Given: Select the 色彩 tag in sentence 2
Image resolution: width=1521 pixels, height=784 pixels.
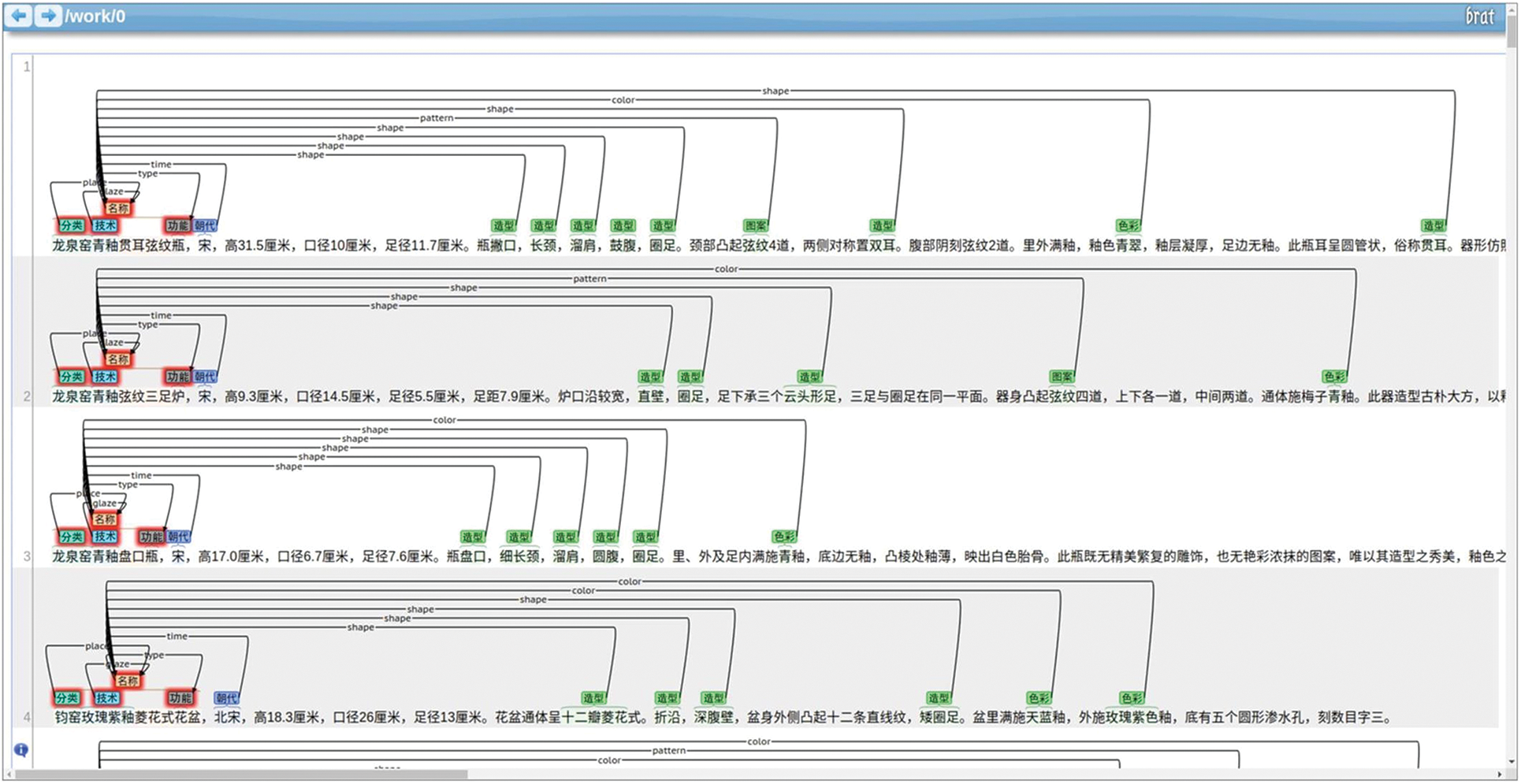Looking at the screenshot, I should (1334, 377).
